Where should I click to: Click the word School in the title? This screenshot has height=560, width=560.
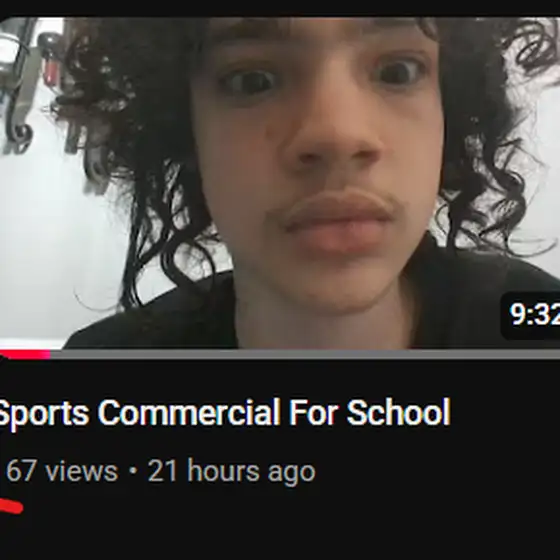coord(399,412)
